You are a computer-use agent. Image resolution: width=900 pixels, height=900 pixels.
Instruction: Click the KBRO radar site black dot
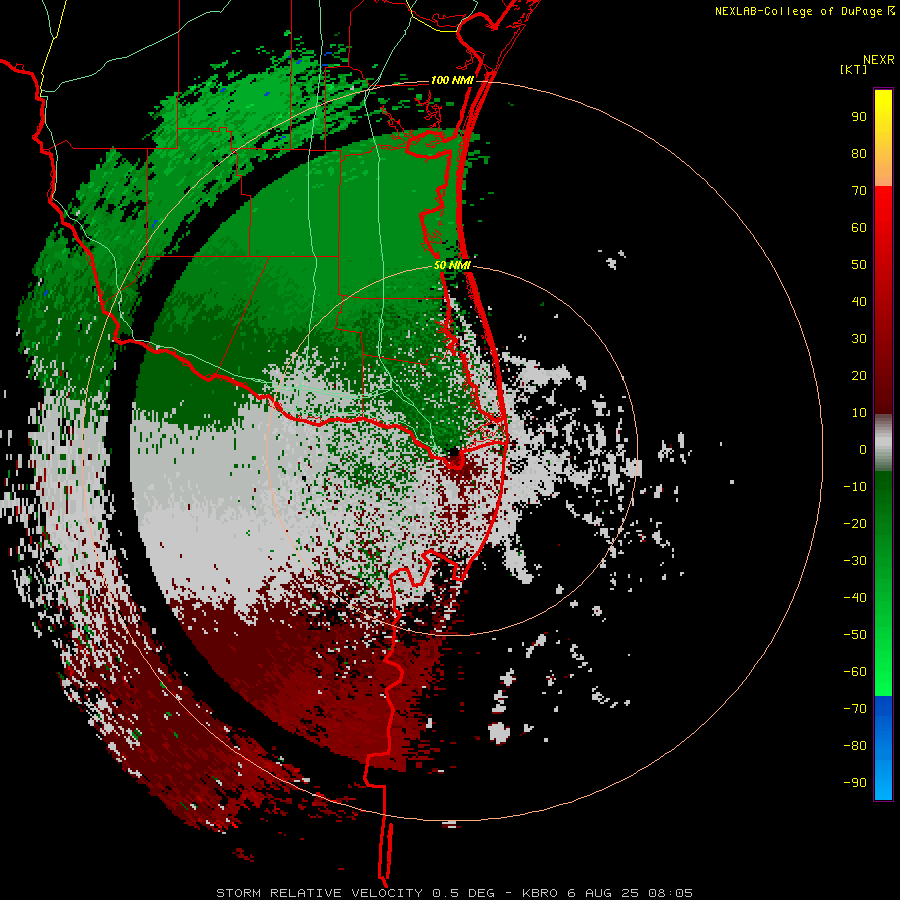click(454, 452)
